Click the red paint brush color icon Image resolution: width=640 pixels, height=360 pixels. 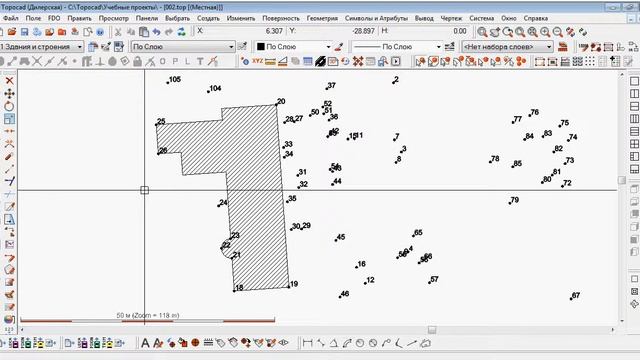338,47
